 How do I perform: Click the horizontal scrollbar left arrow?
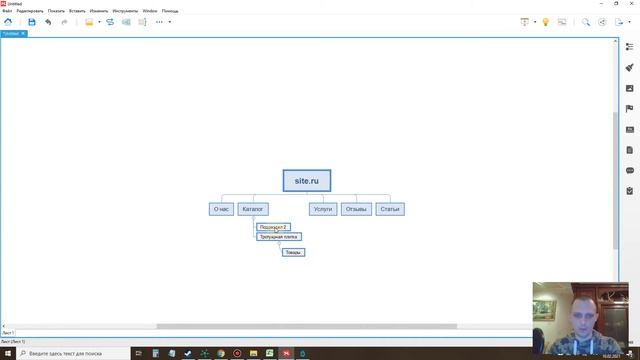click(3, 326)
